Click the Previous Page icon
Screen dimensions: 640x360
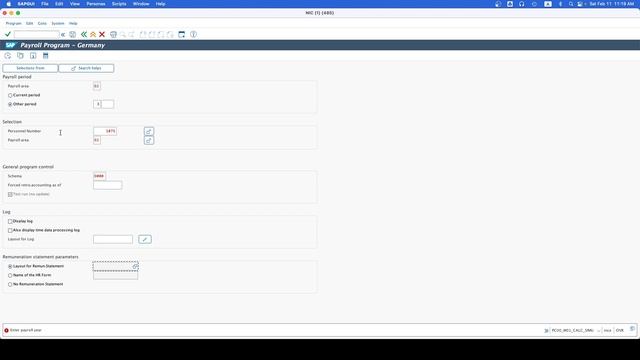coord(152,35)
